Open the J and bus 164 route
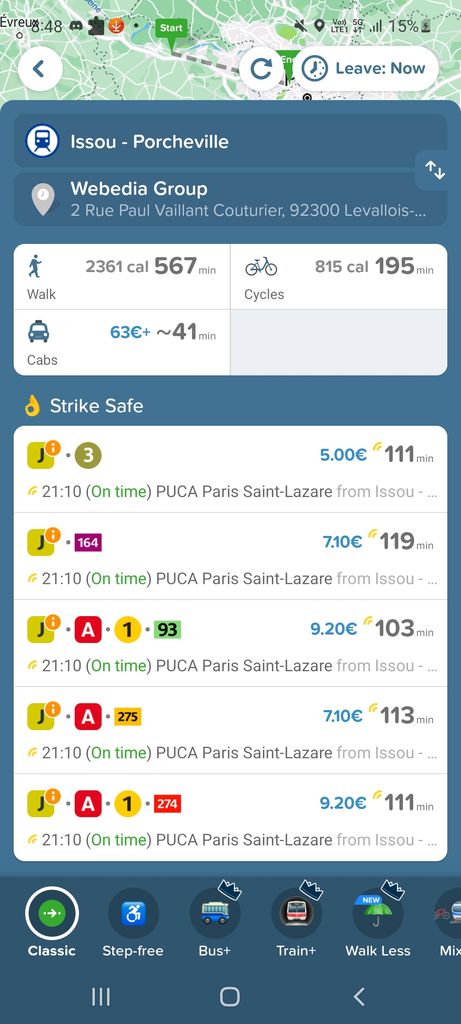 [x=230, y=556]
